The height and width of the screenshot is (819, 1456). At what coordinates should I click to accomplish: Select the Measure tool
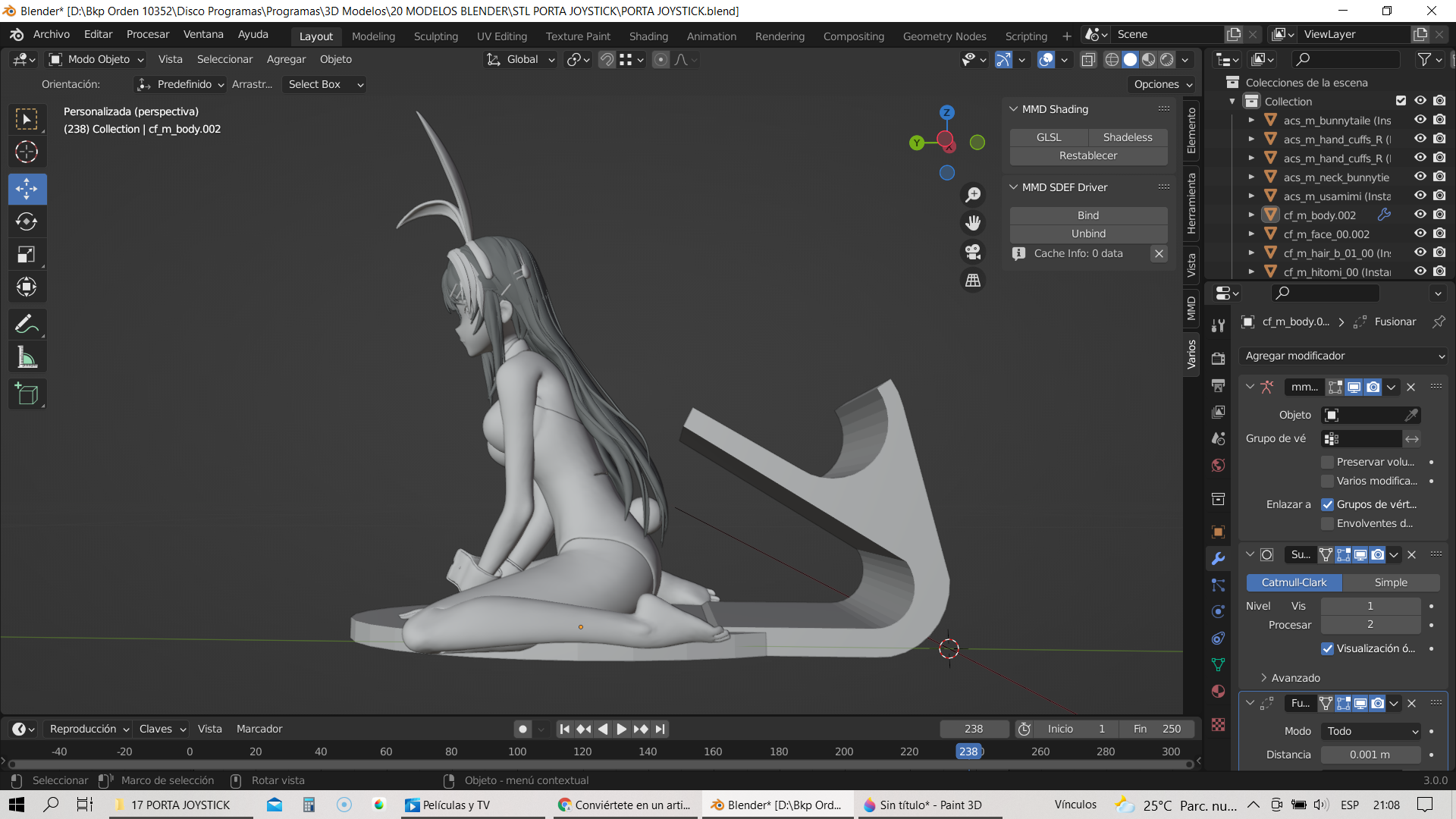pos(27,357)
